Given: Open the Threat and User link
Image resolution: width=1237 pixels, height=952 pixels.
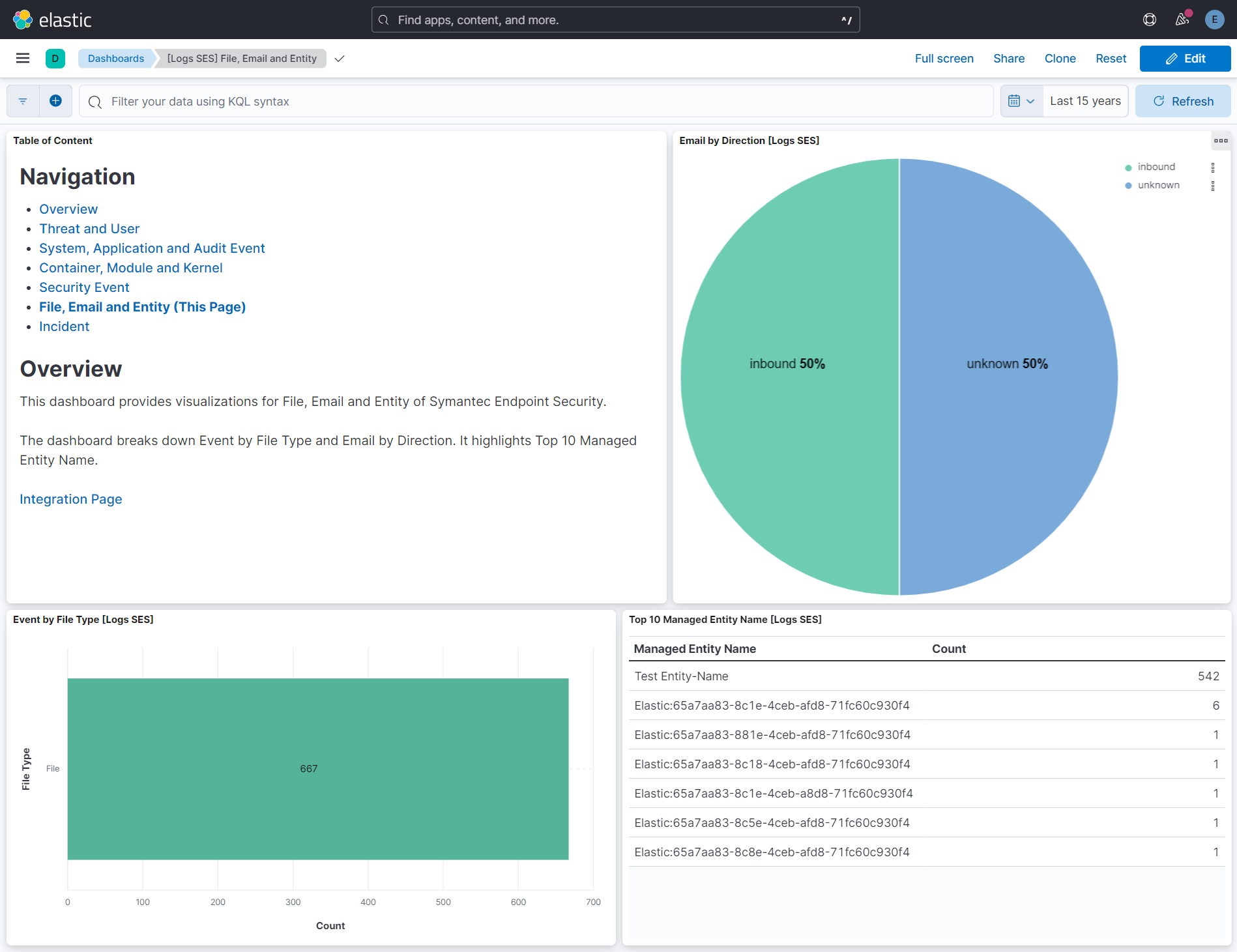Looking at the screenshot, I should (89, 229).
